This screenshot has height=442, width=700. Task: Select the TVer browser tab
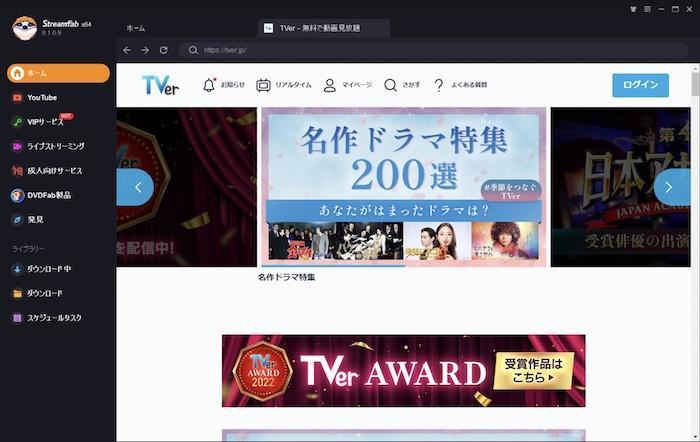(x=324, y=28)
